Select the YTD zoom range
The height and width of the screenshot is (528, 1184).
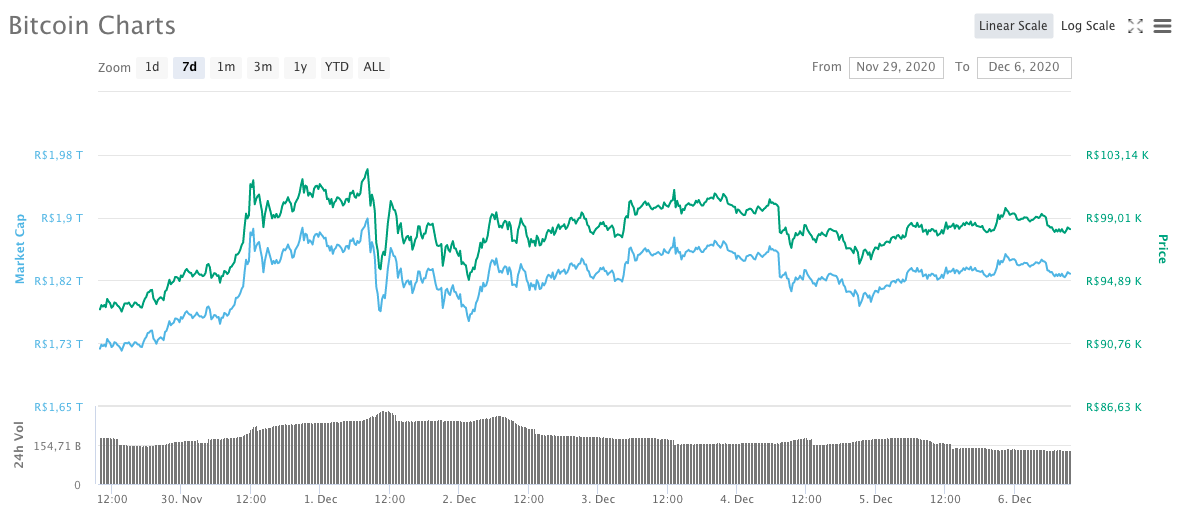pos(337,67)
